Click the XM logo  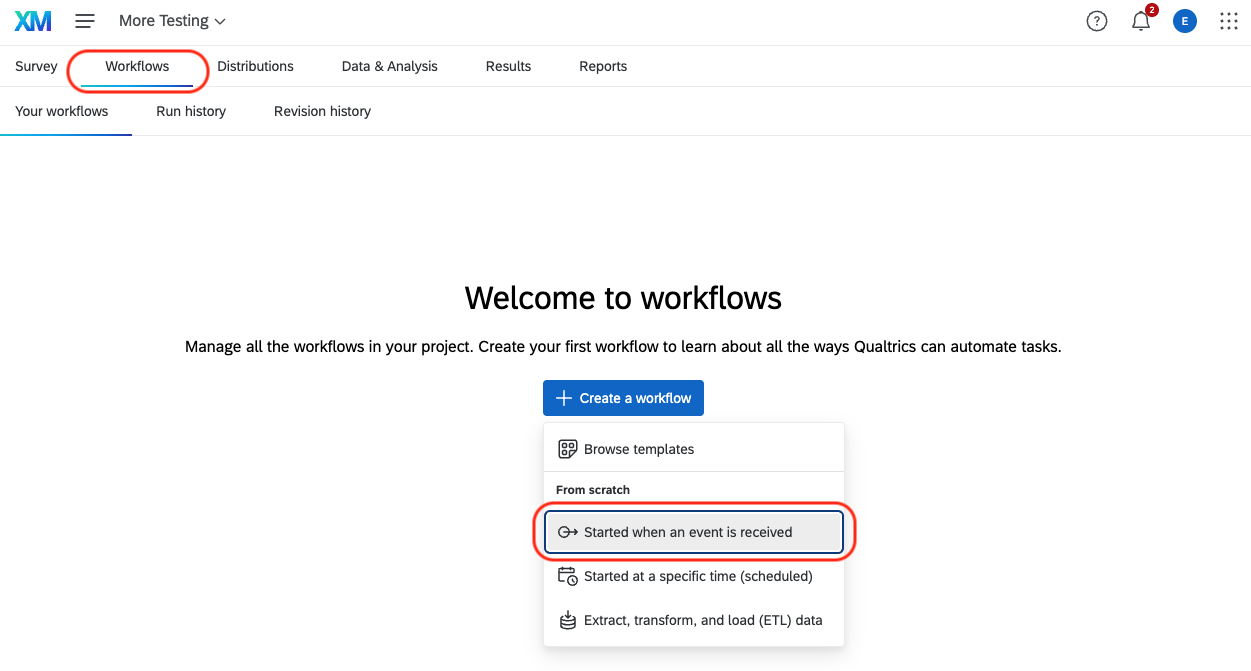click(33, 21)
